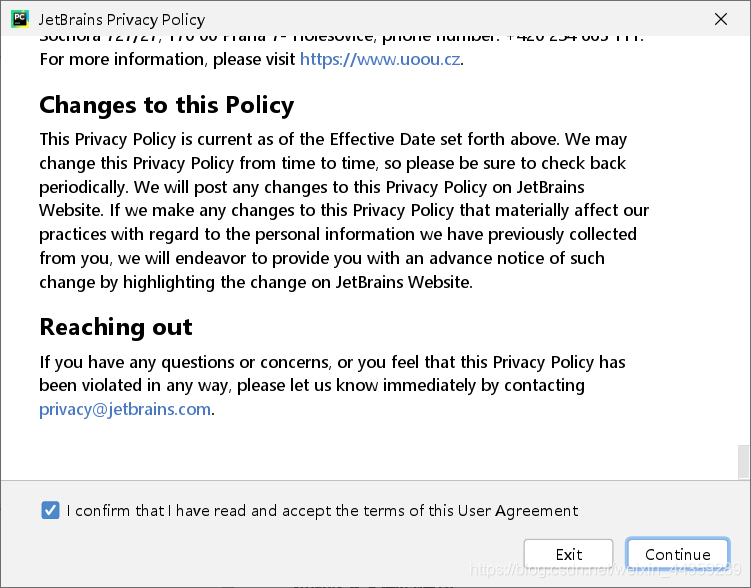
Task: Uncheck the User Agreement confirmation checkbox
Action: [50, 510]
